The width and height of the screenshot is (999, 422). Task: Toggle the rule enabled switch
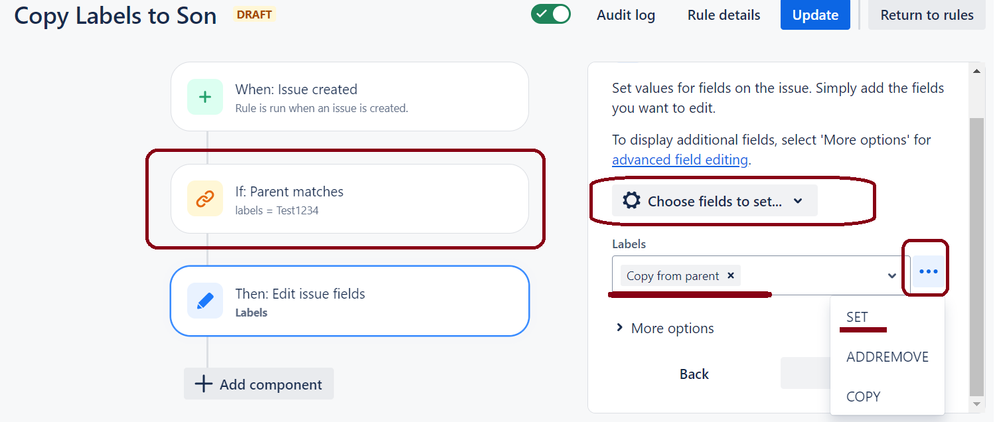pos(551,15)
